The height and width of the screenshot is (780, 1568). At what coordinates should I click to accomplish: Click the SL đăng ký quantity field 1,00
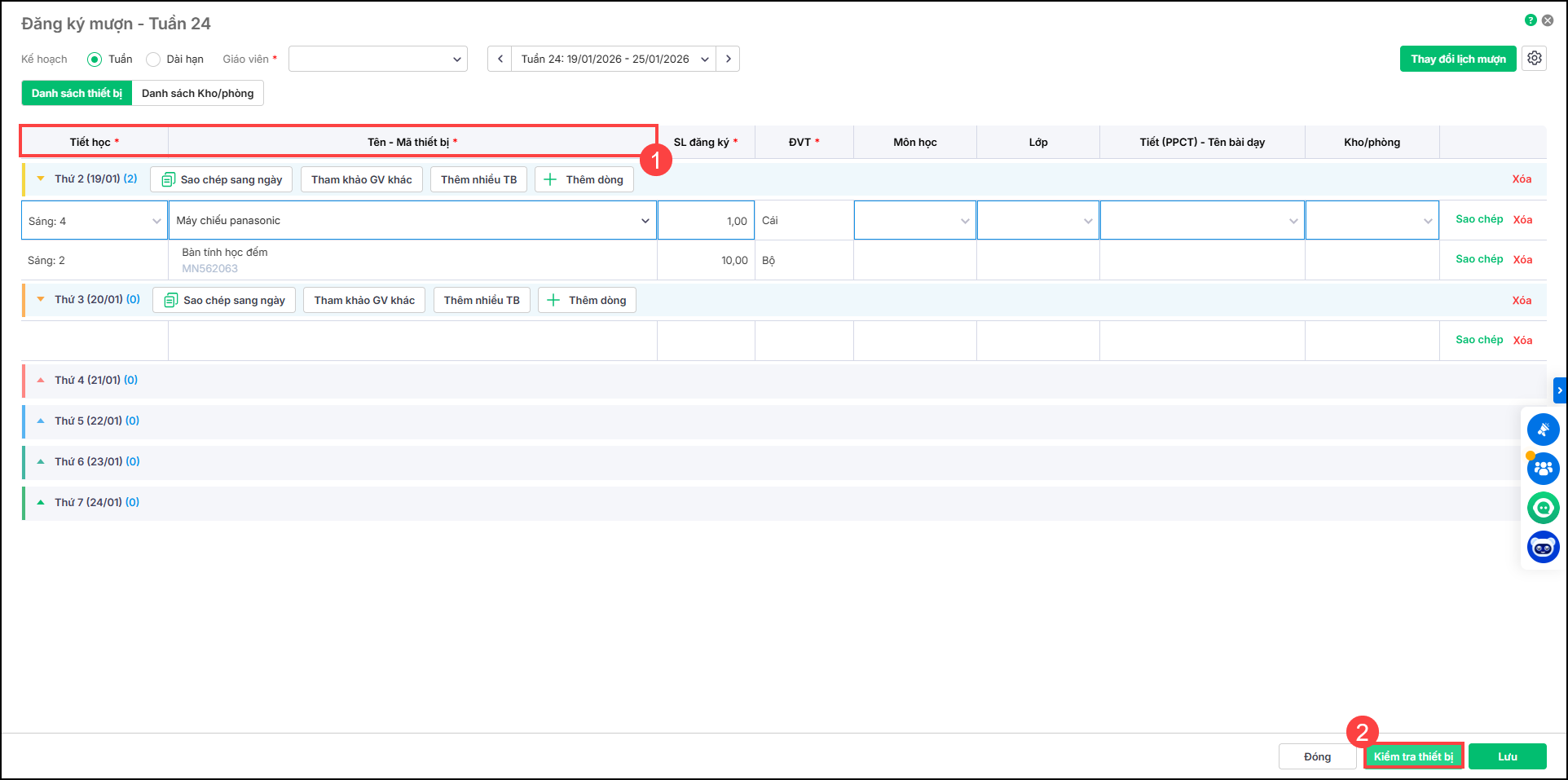[706, 221]
